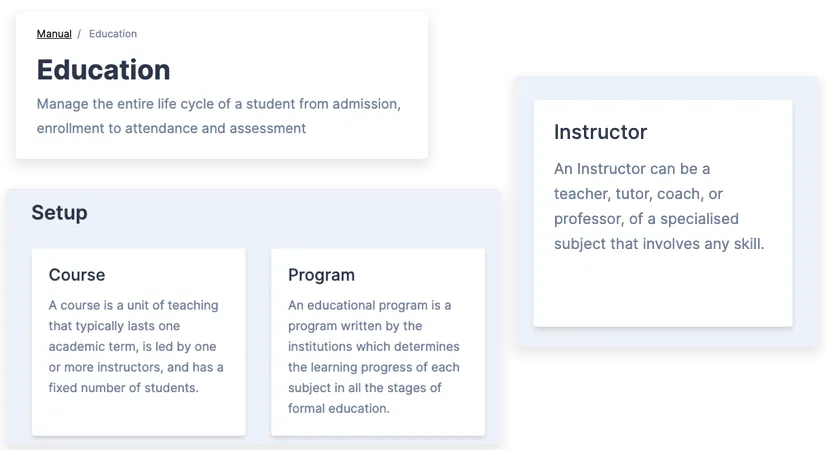This screenshot has height=450, width=826.
Task: Click 'A course is a unit of teaching' line
Action: click(133, 305)
